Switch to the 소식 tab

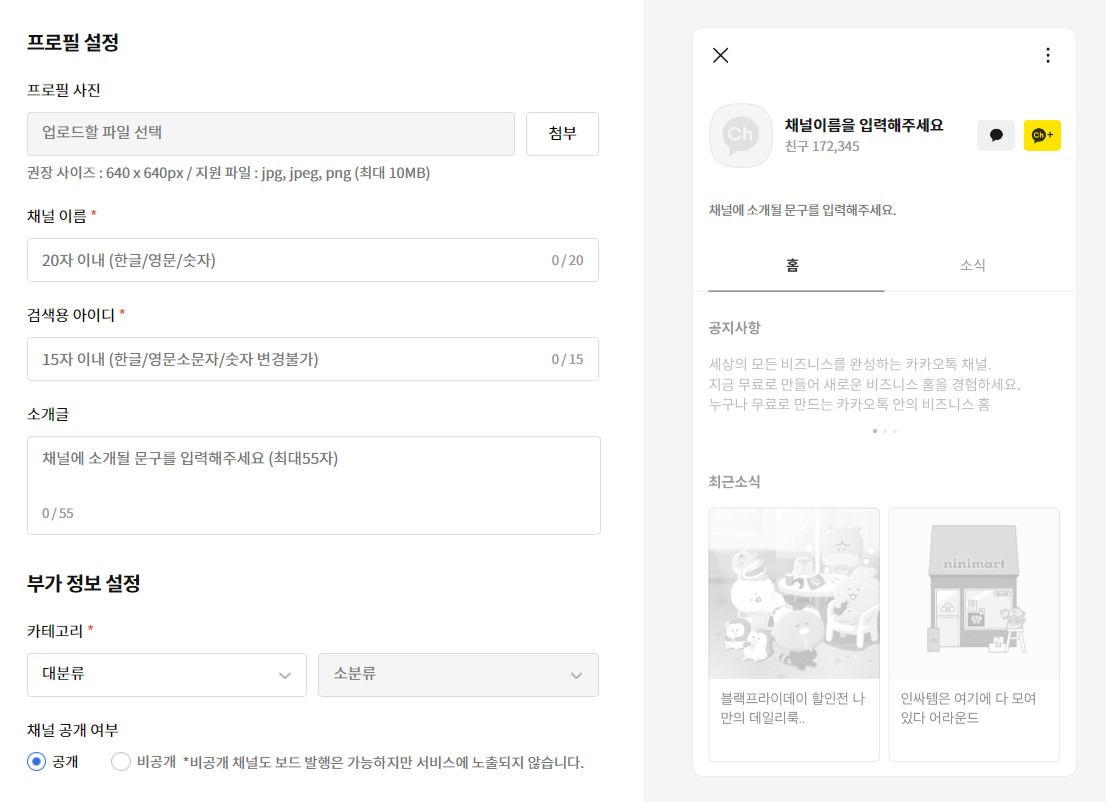(x=972, y=266)
